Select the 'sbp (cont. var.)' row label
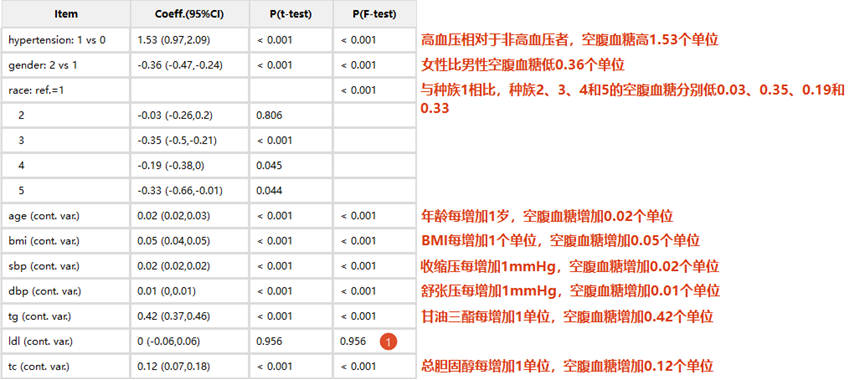 (x=44, y=266)
